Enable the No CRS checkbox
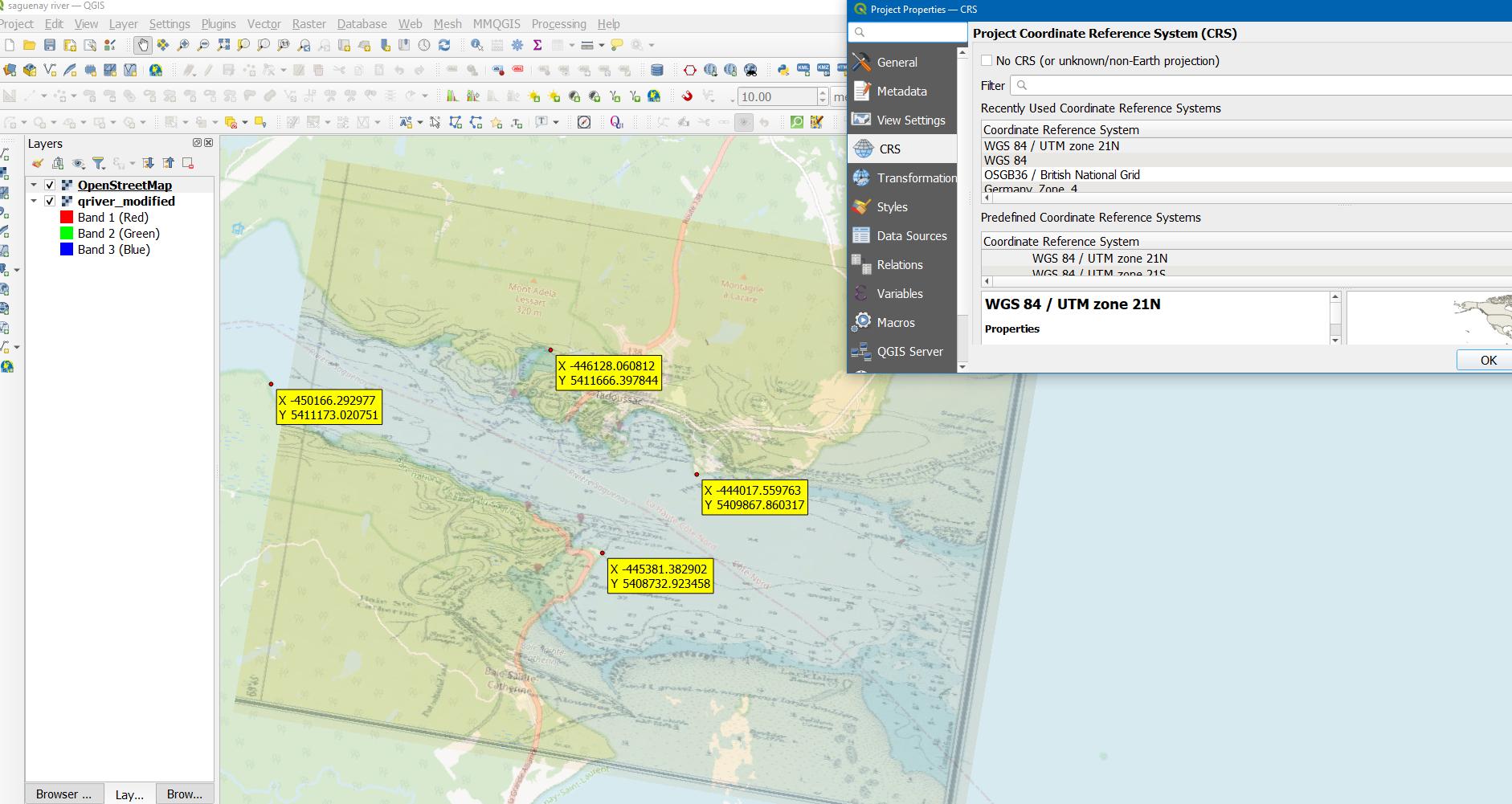 tap(987, 60)
